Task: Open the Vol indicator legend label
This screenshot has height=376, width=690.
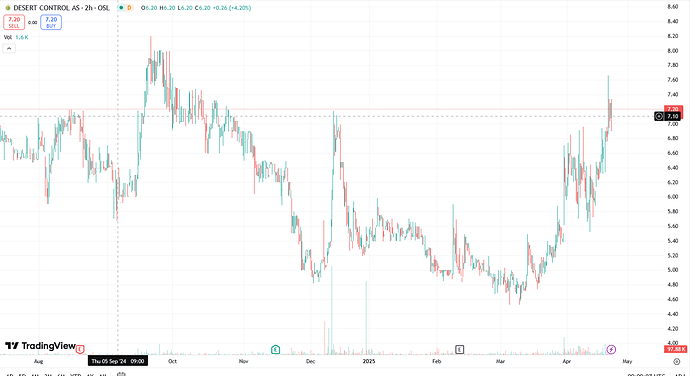Action: 8,37
